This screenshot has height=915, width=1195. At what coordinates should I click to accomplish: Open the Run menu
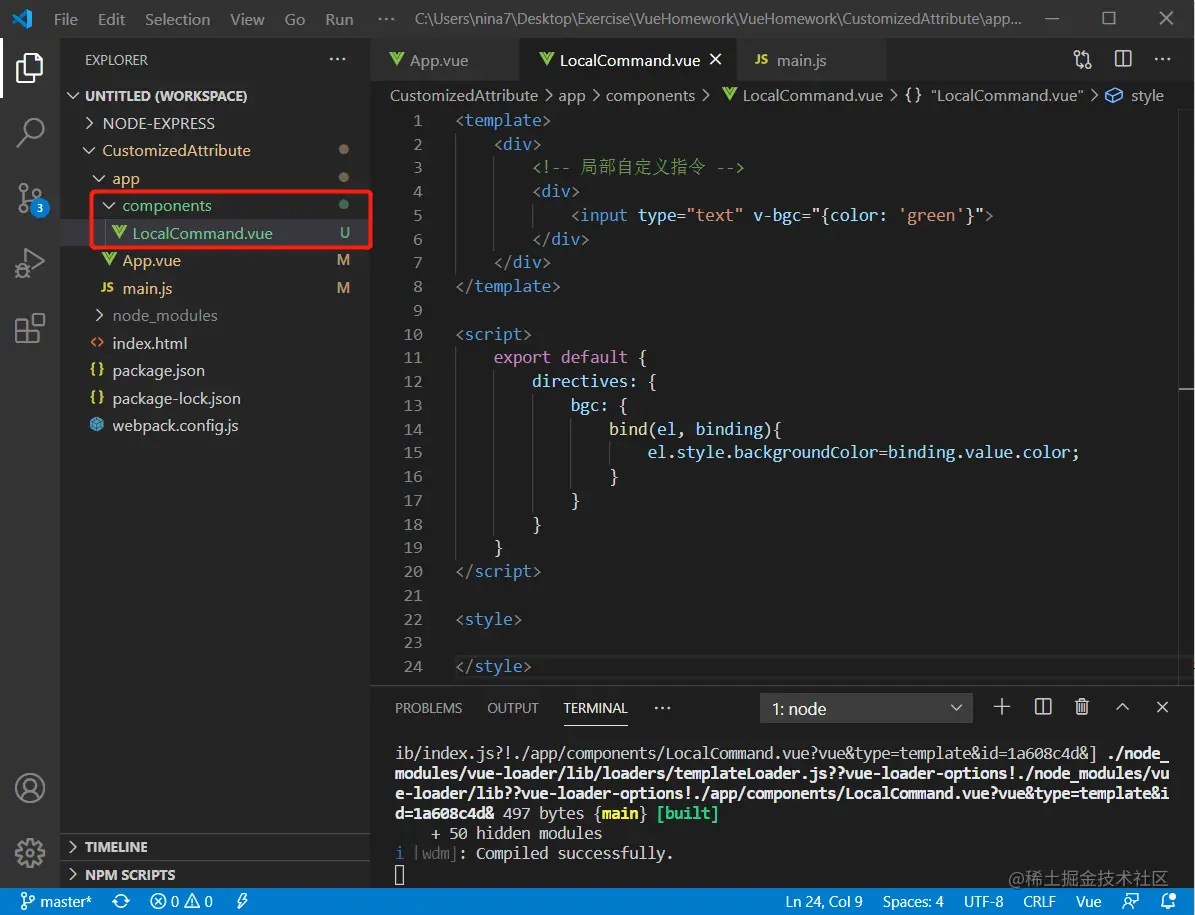tap(339, 19)
